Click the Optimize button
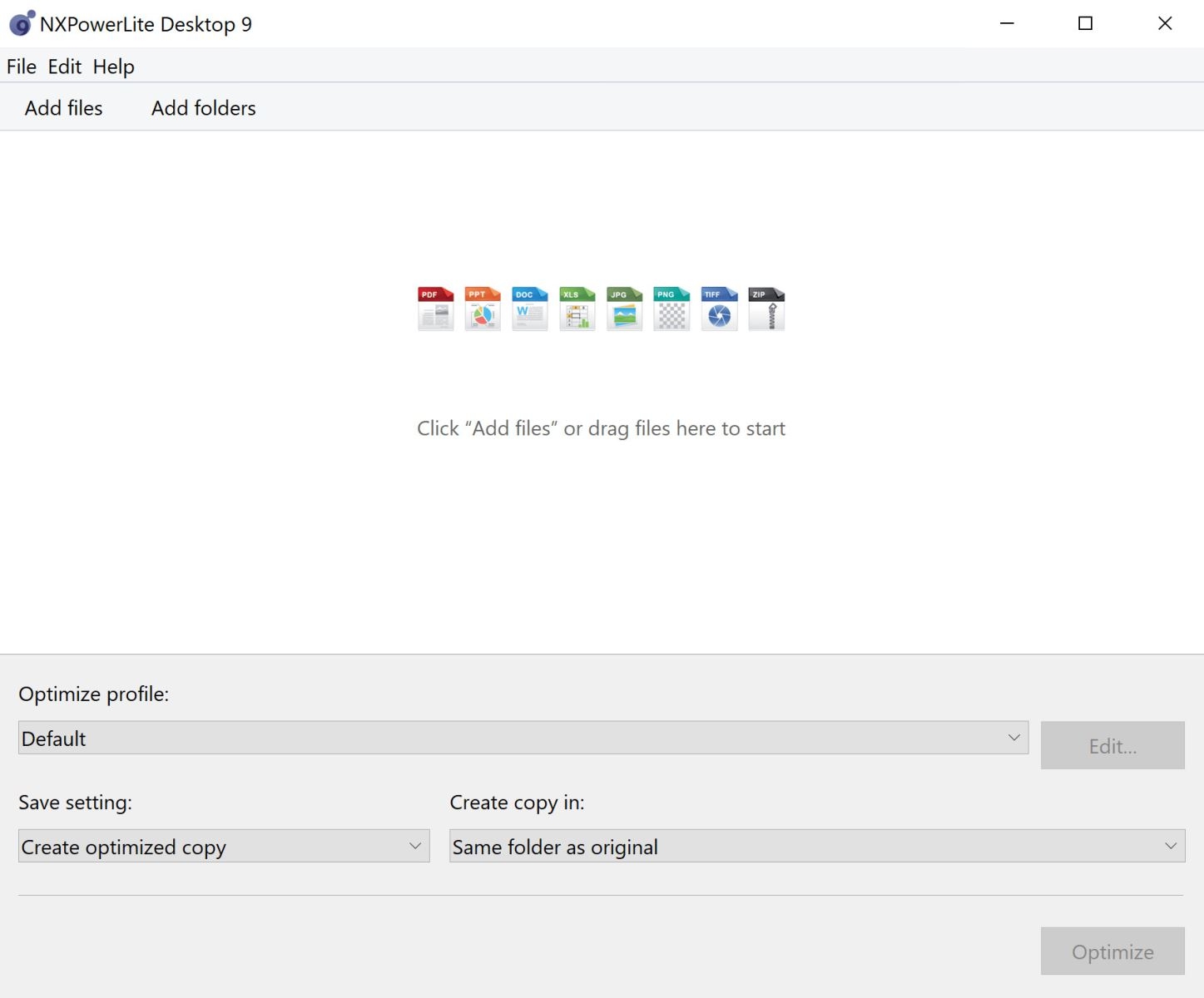The width and height of the screenshot is (1204, 998). tap(1112, 951)
